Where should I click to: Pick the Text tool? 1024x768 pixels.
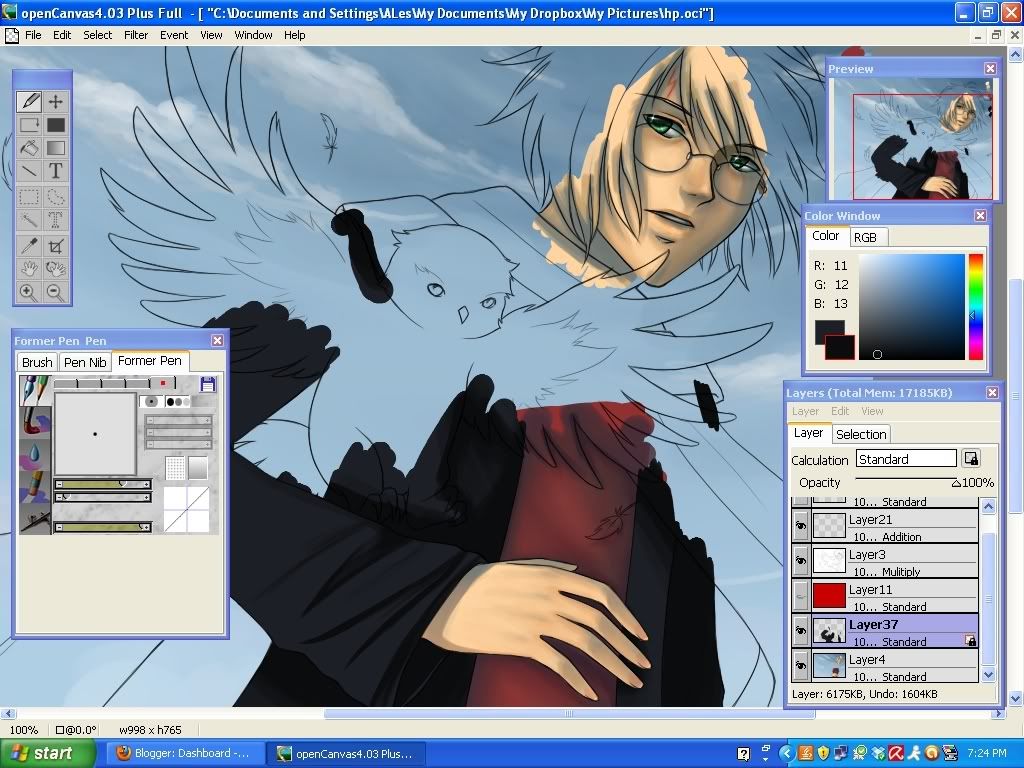click(x=56, y=171)
